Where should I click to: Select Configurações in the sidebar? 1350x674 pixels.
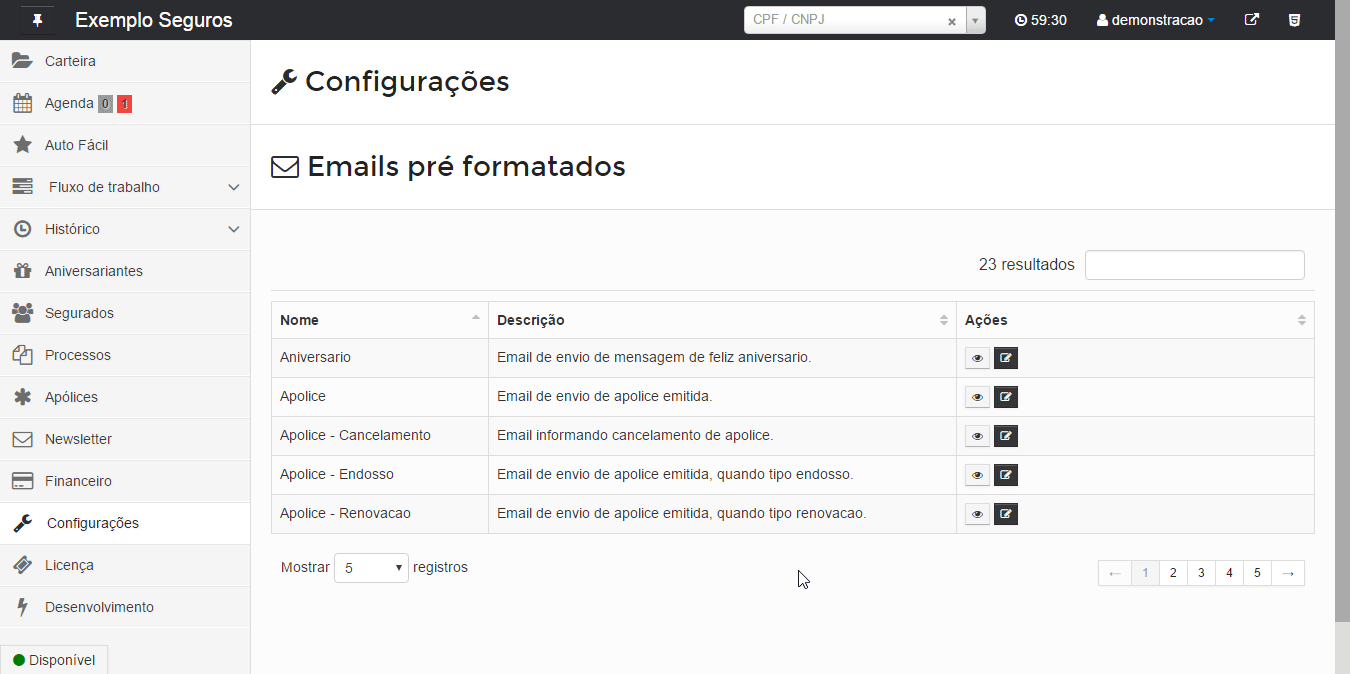point(125,523)
